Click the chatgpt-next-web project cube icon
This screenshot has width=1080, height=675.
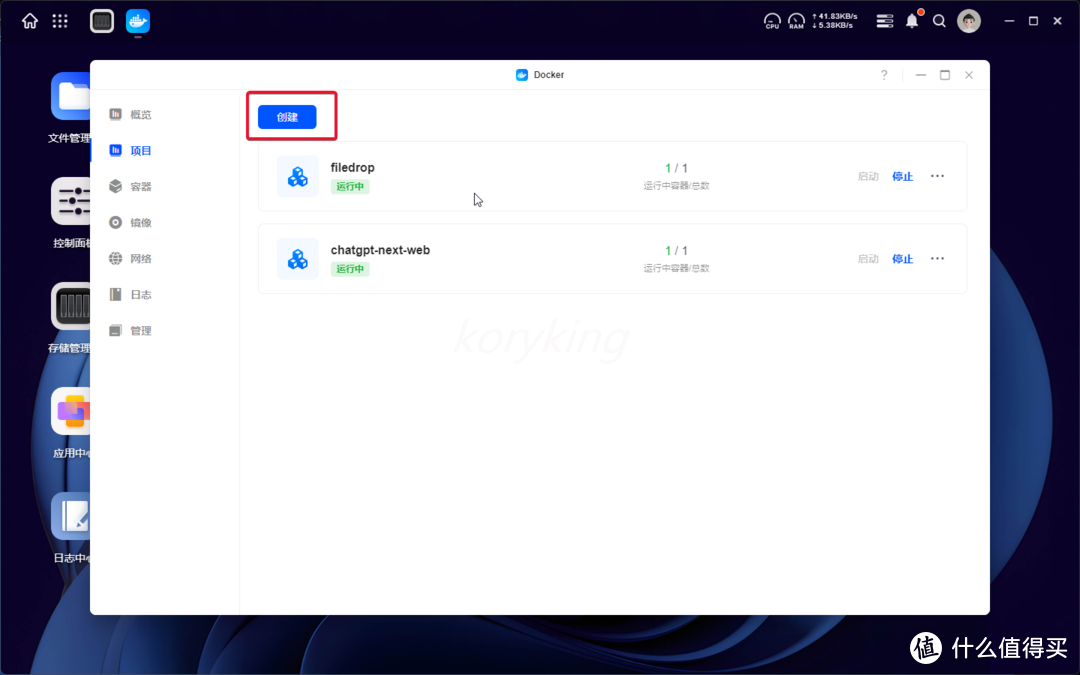pyautogui.click(x=298, y=259)
